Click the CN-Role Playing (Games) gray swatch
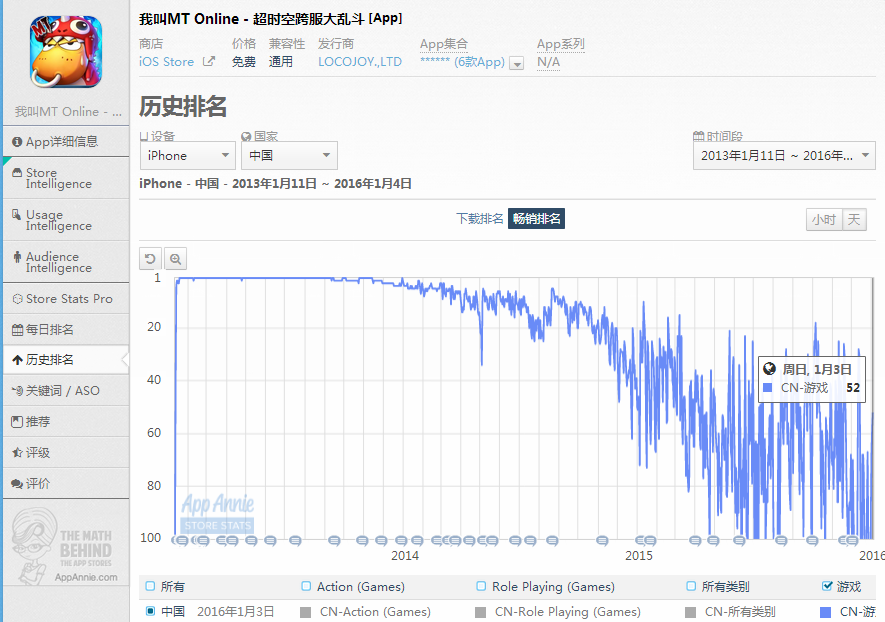The width and height of the screenshot is (885, 622). pyautogui.click(x=481, y=612)
